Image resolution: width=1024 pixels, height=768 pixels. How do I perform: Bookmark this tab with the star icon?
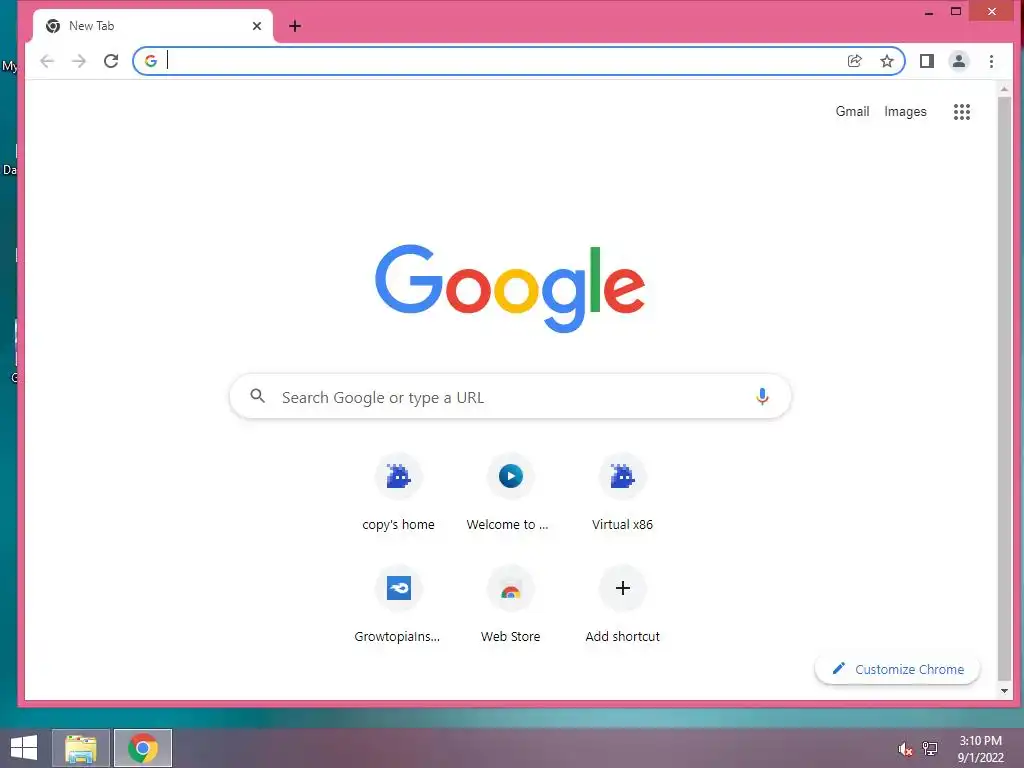tap(886, 61)
